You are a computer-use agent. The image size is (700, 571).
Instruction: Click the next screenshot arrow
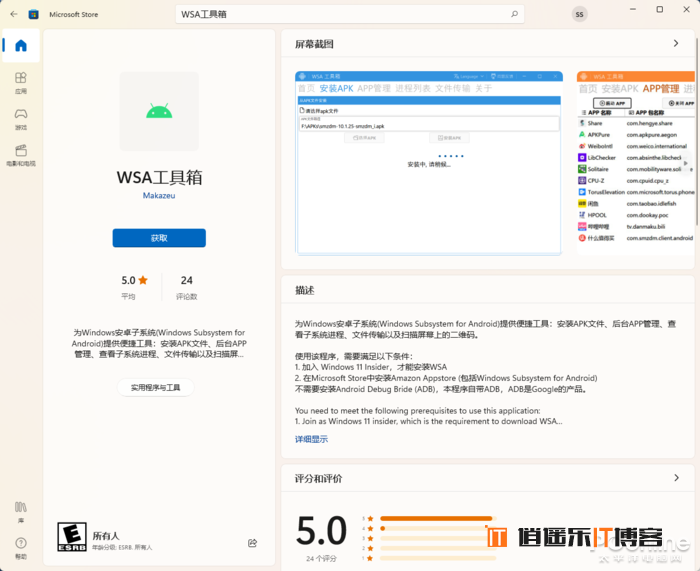pyautogui.click(x=686, y=163)
